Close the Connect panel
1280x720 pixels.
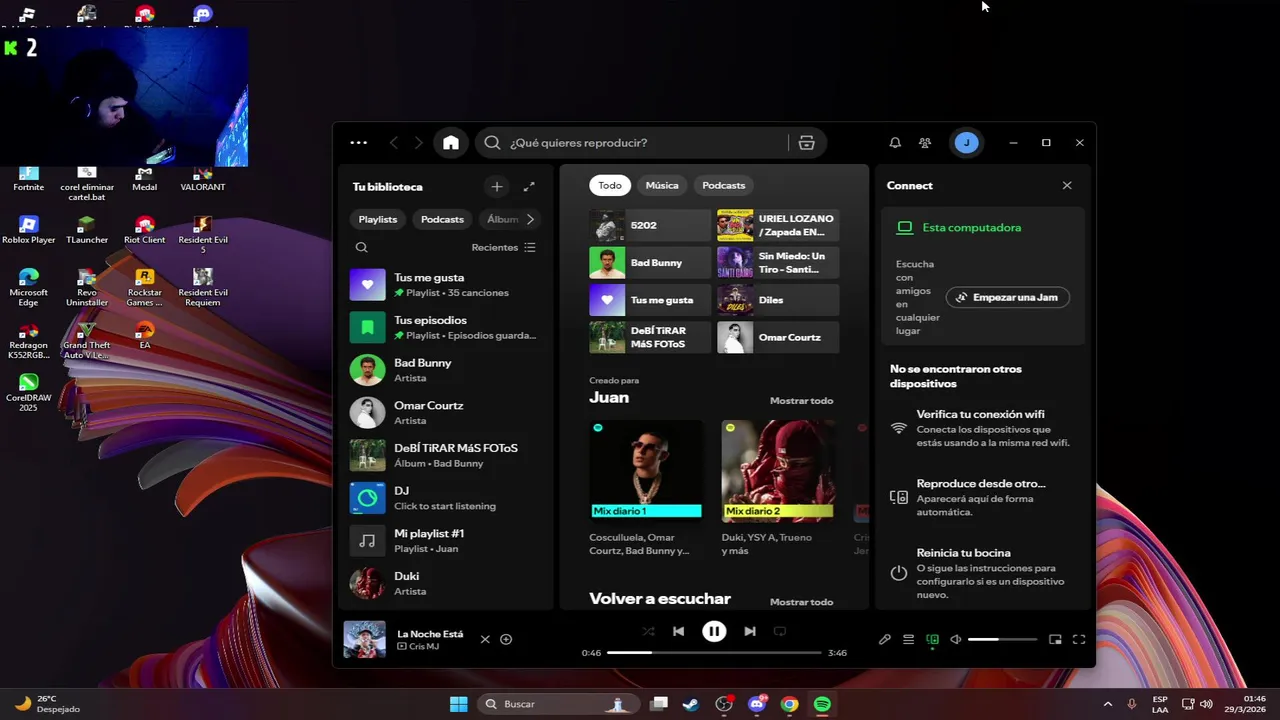1067,185
